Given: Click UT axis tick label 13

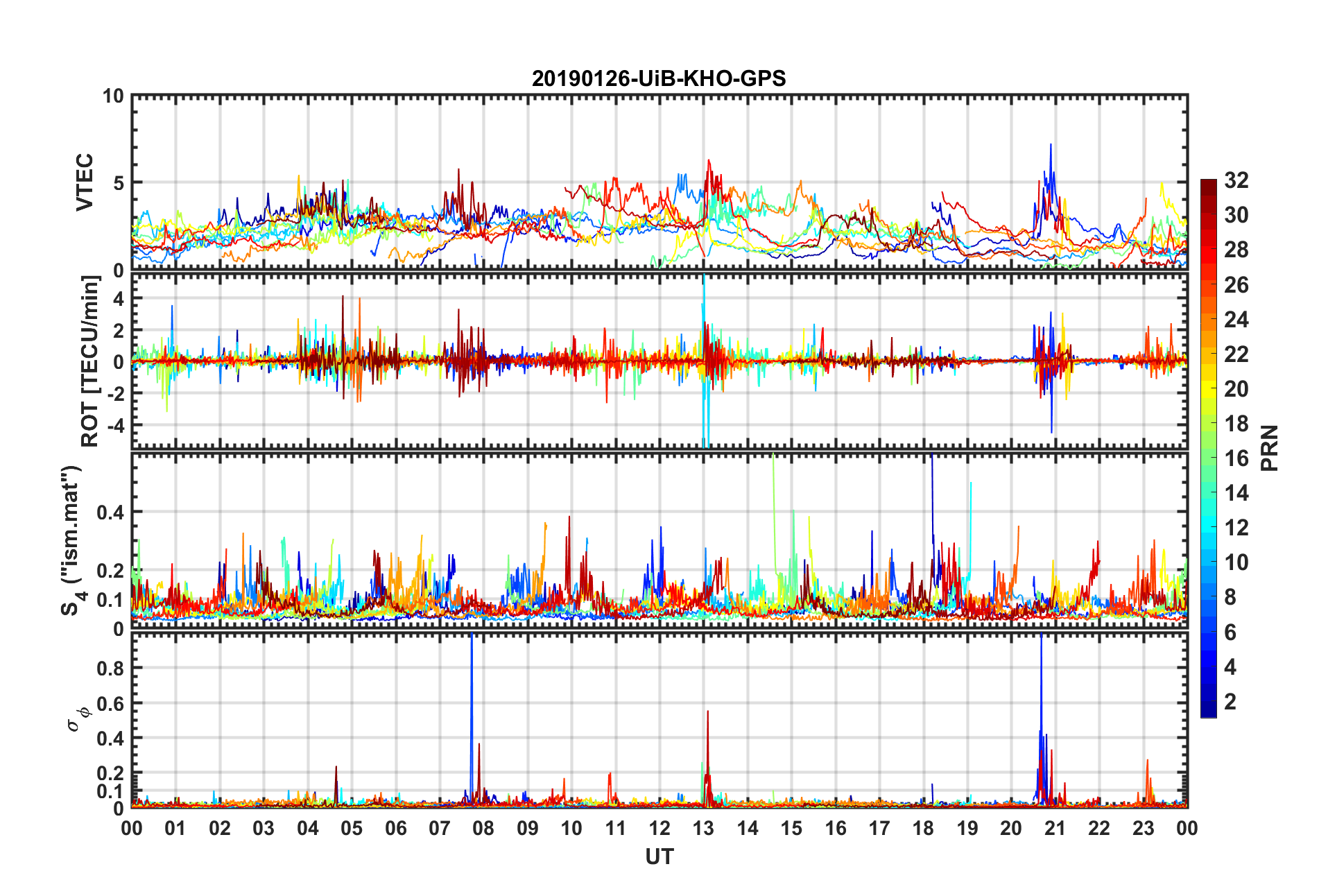Looking at the screenshot, I should pyautogui.click(x=703, y=828).
